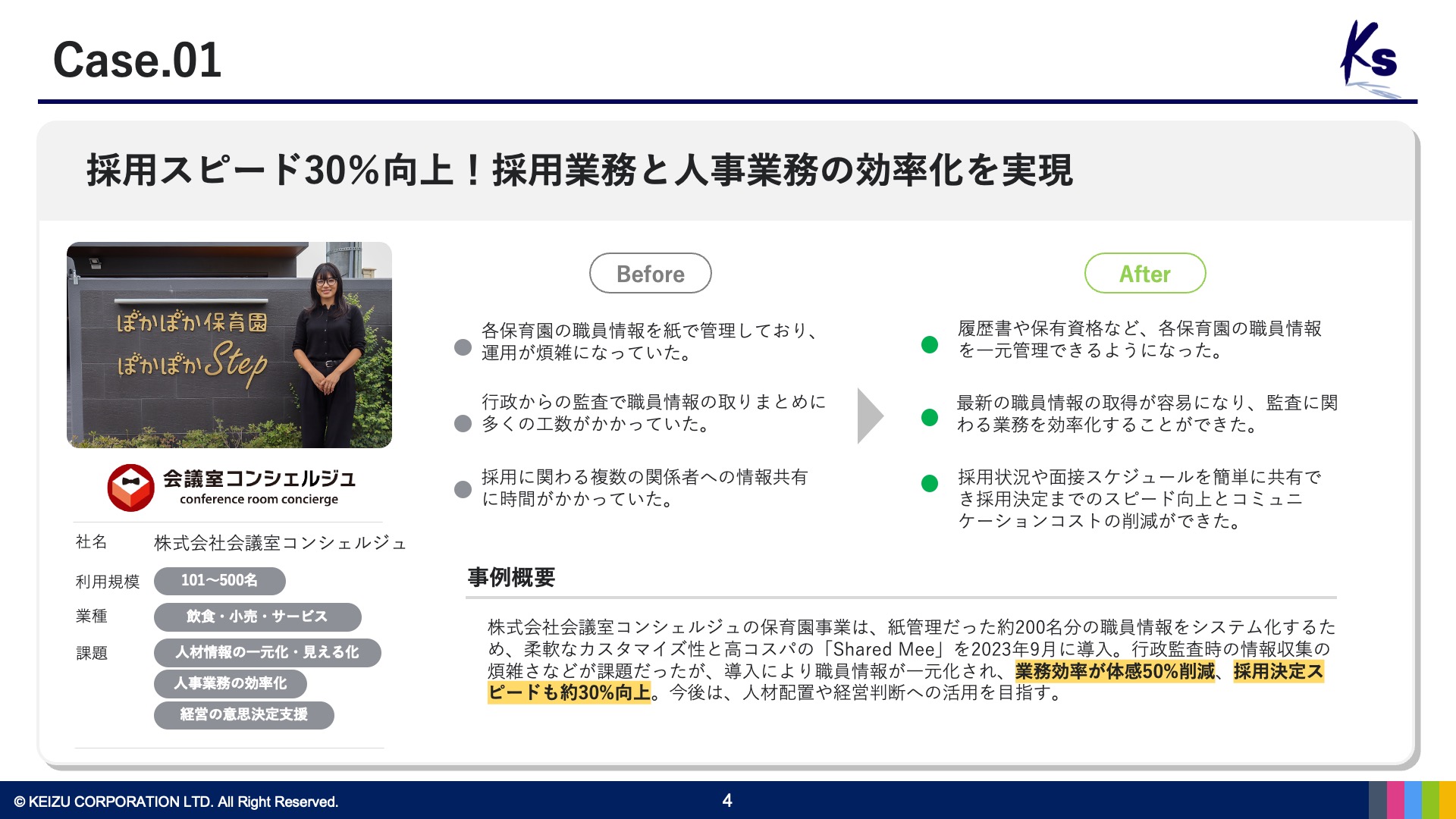The image size is (1456, 819).
Task: Click the pink color stripe in footer
Action: (1395, 800)
